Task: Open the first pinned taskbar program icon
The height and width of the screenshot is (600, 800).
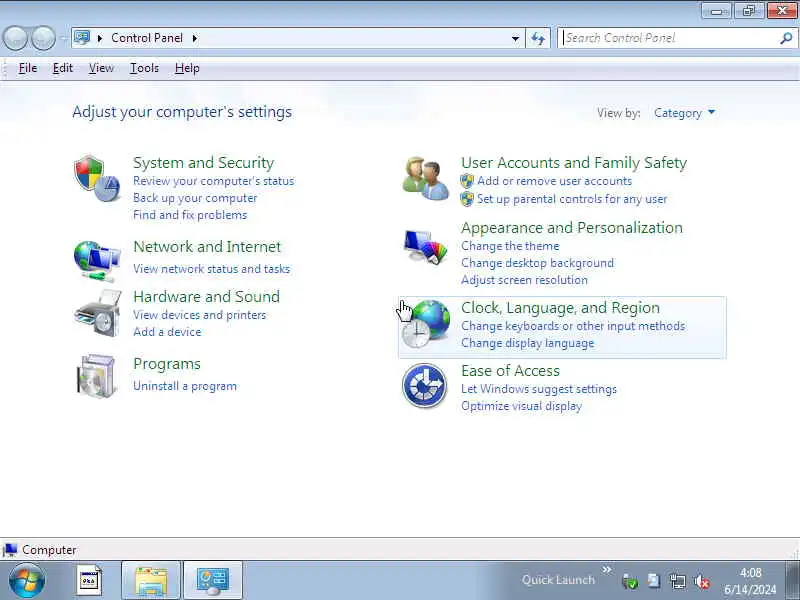Action: coord(89,581)
